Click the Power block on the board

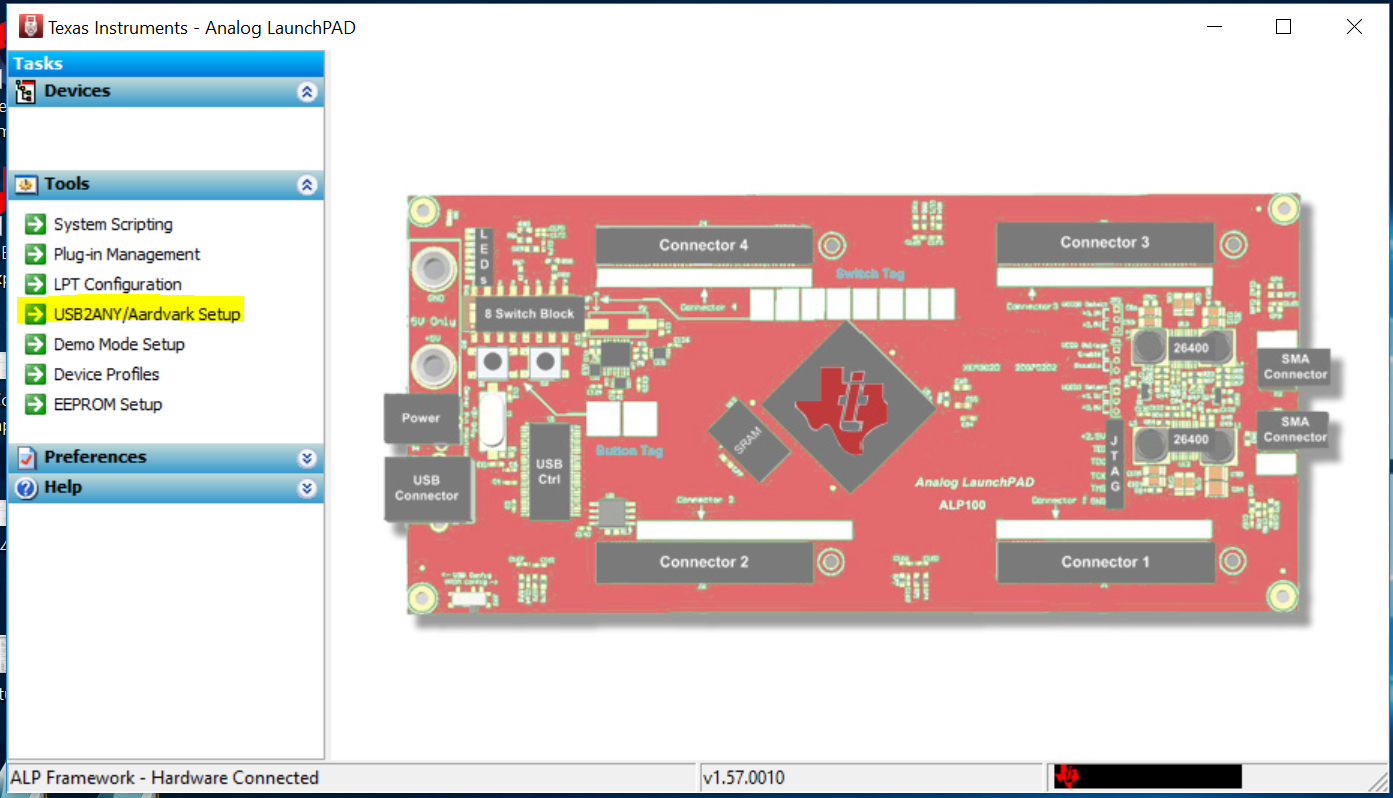pos(421,418)
